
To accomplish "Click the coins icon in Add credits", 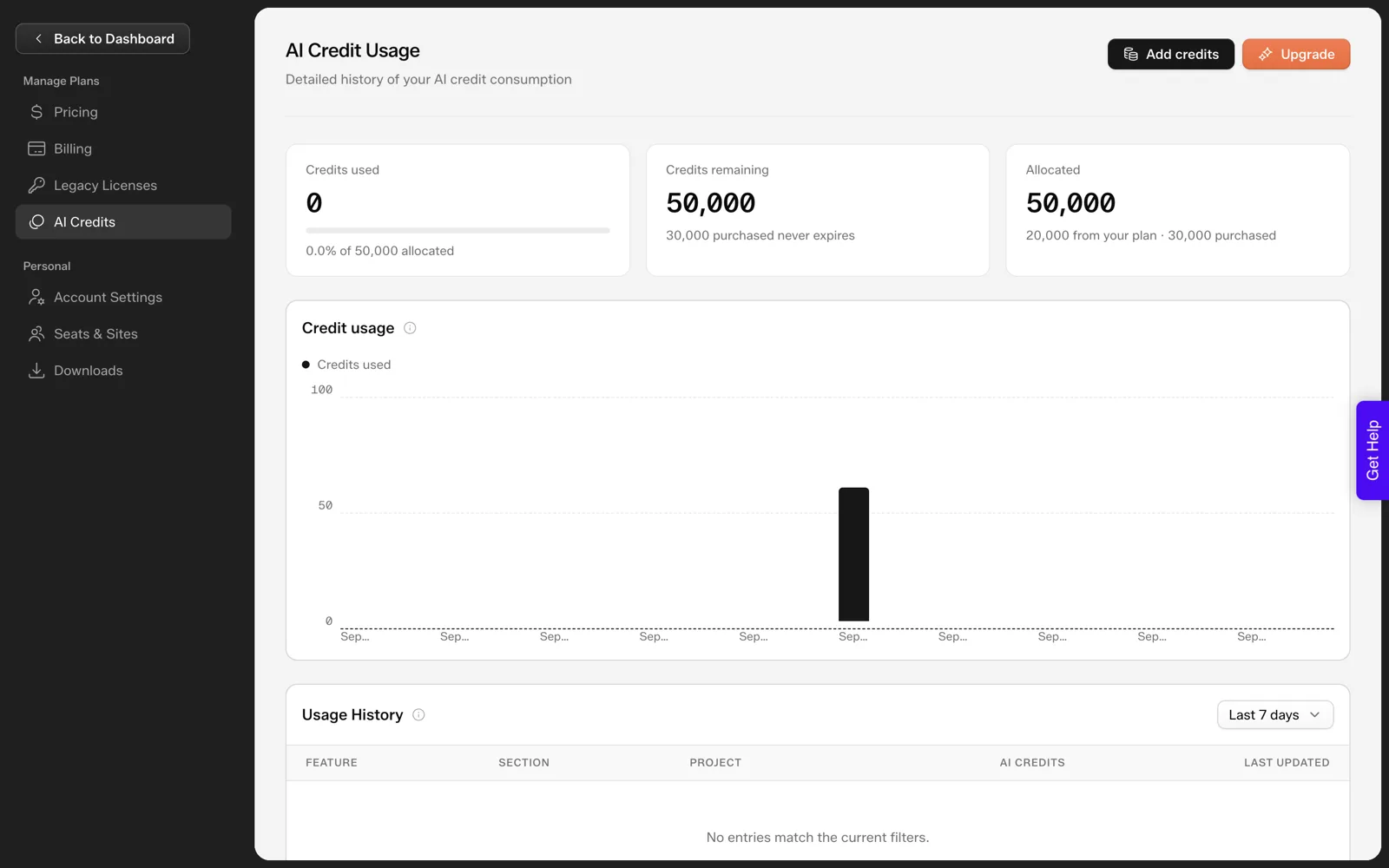I will [1130, 54].
